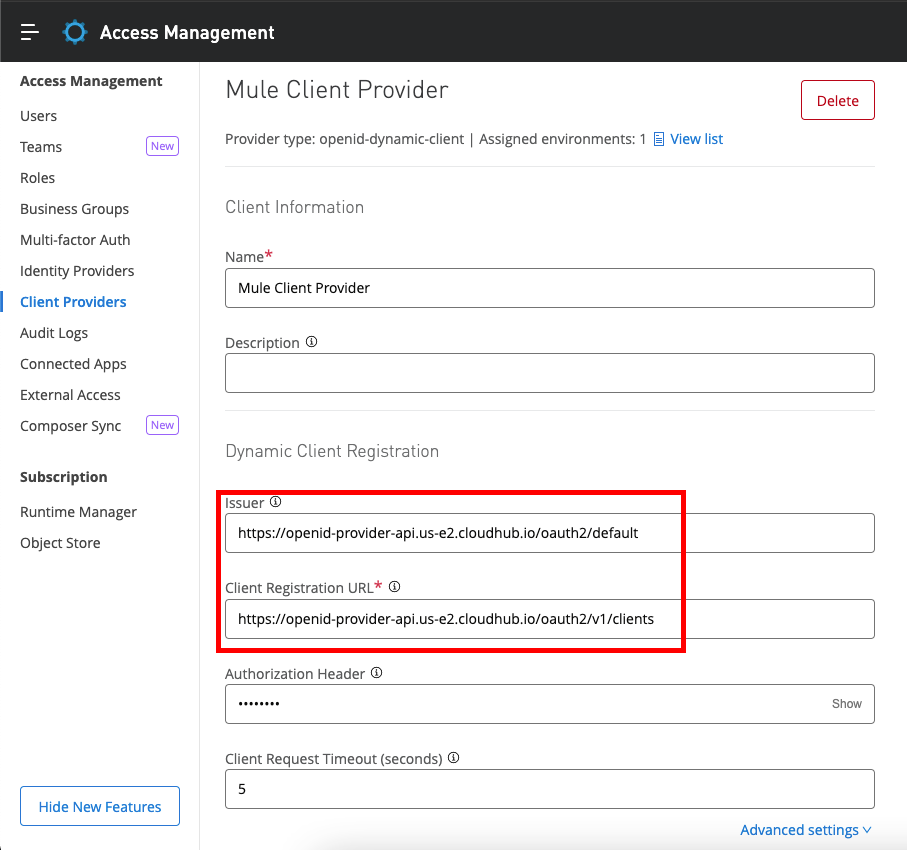Open Users in the sidebar
The height and width of the screenshot is (850, 907).
[x=38, y=116]
